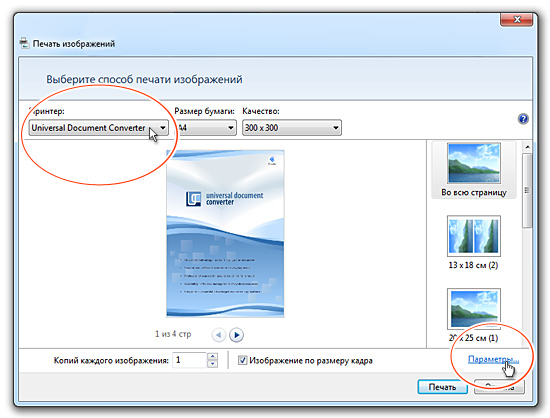Toggle the 'Изображение по размеру кадра' checkbox
Viewport: 550px width, 418px height.
(x=242, y=360)
